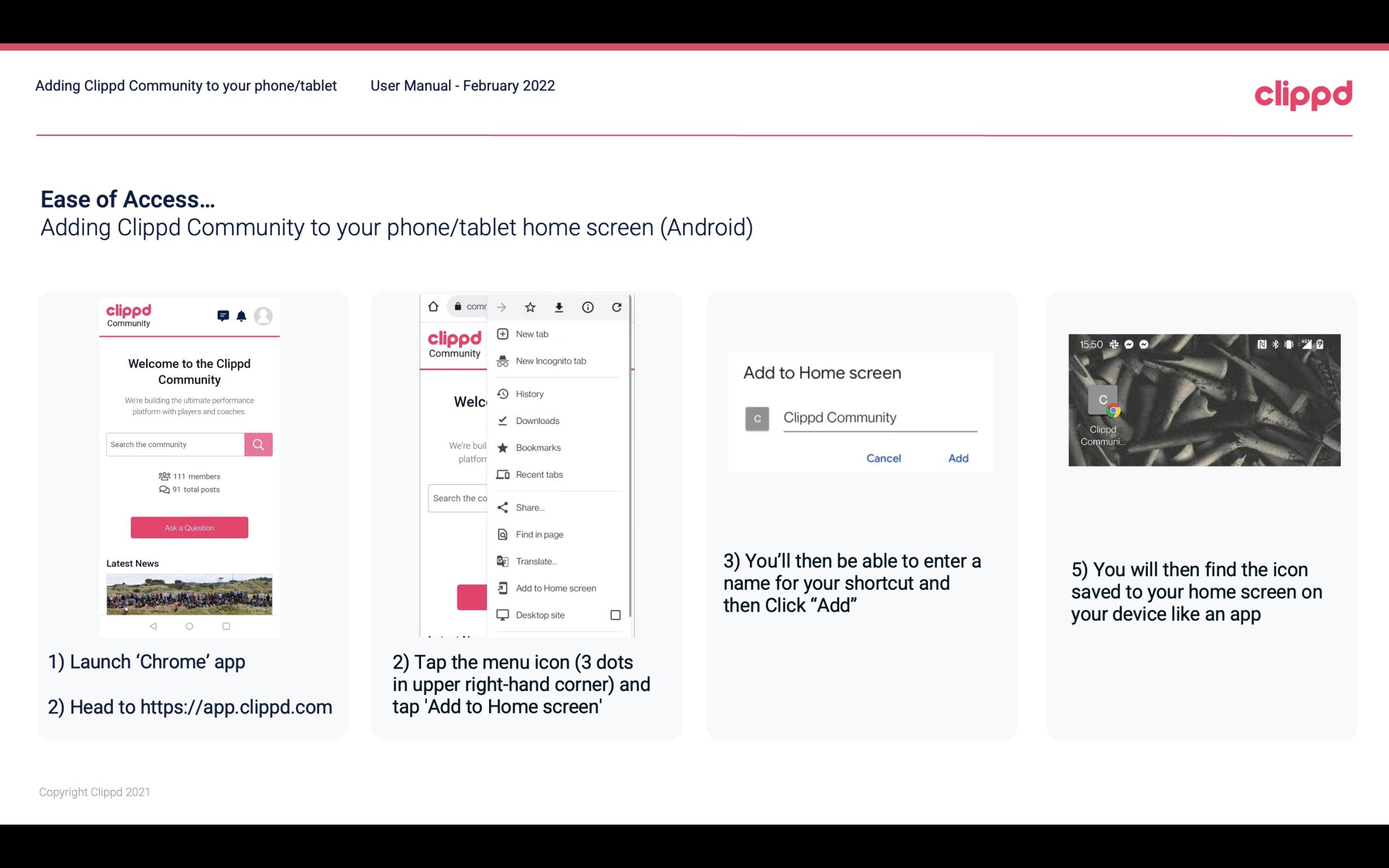Select 'New Incognito tab' menu option
This screenshot has height=868, width=1389.
[551, 361]
